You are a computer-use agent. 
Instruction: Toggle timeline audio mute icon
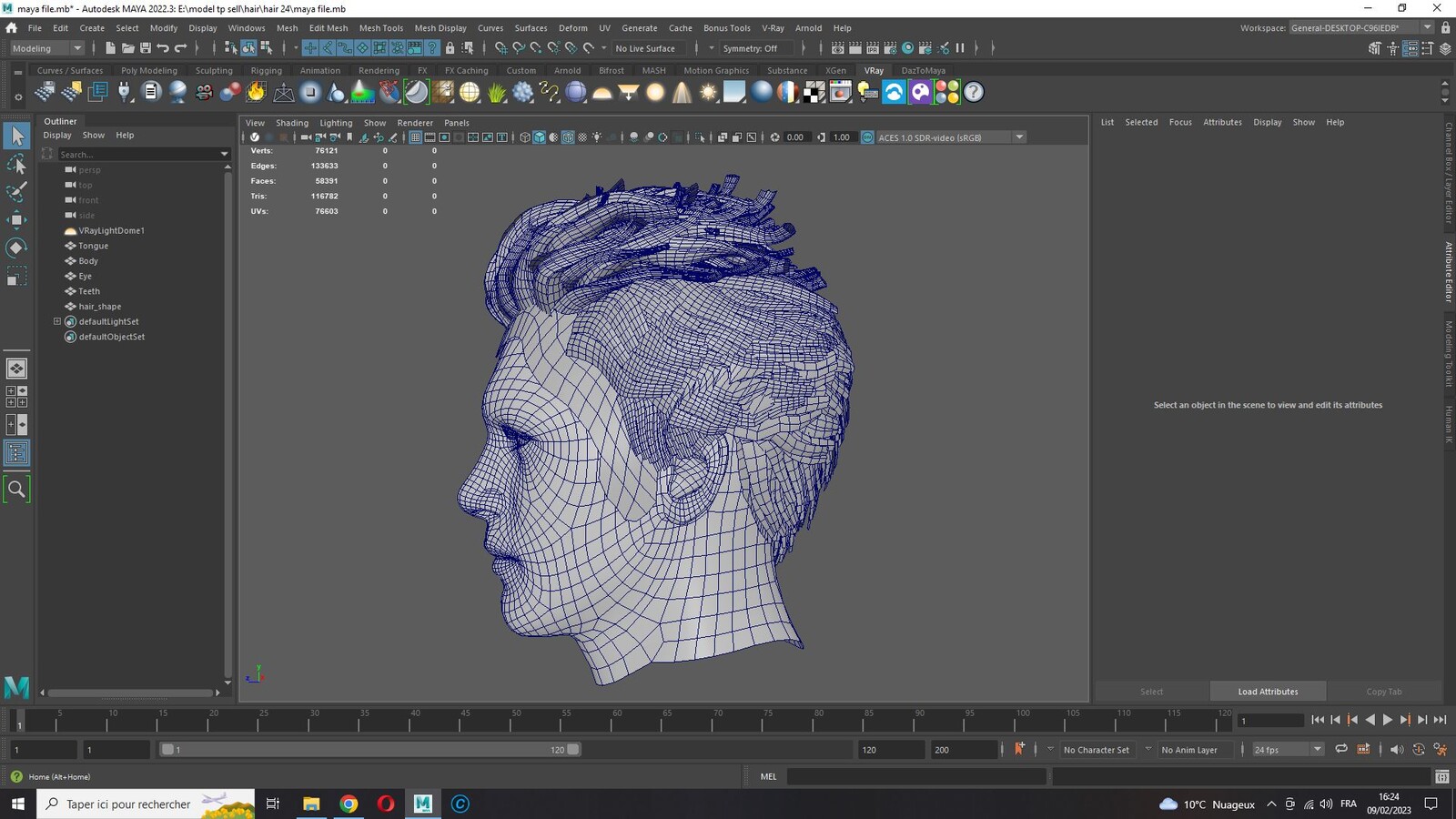pyautogui.click(x=1396, y=750)
